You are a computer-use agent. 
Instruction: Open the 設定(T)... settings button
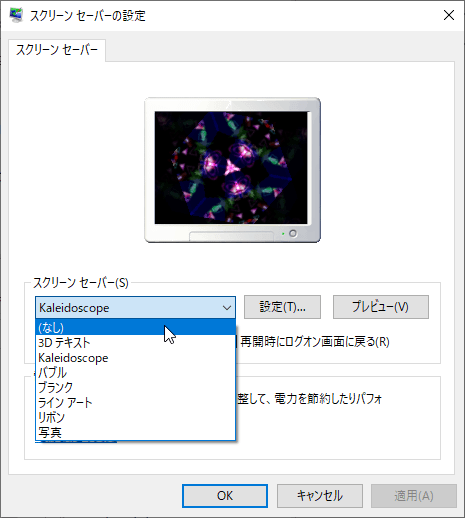coord(282,307)
